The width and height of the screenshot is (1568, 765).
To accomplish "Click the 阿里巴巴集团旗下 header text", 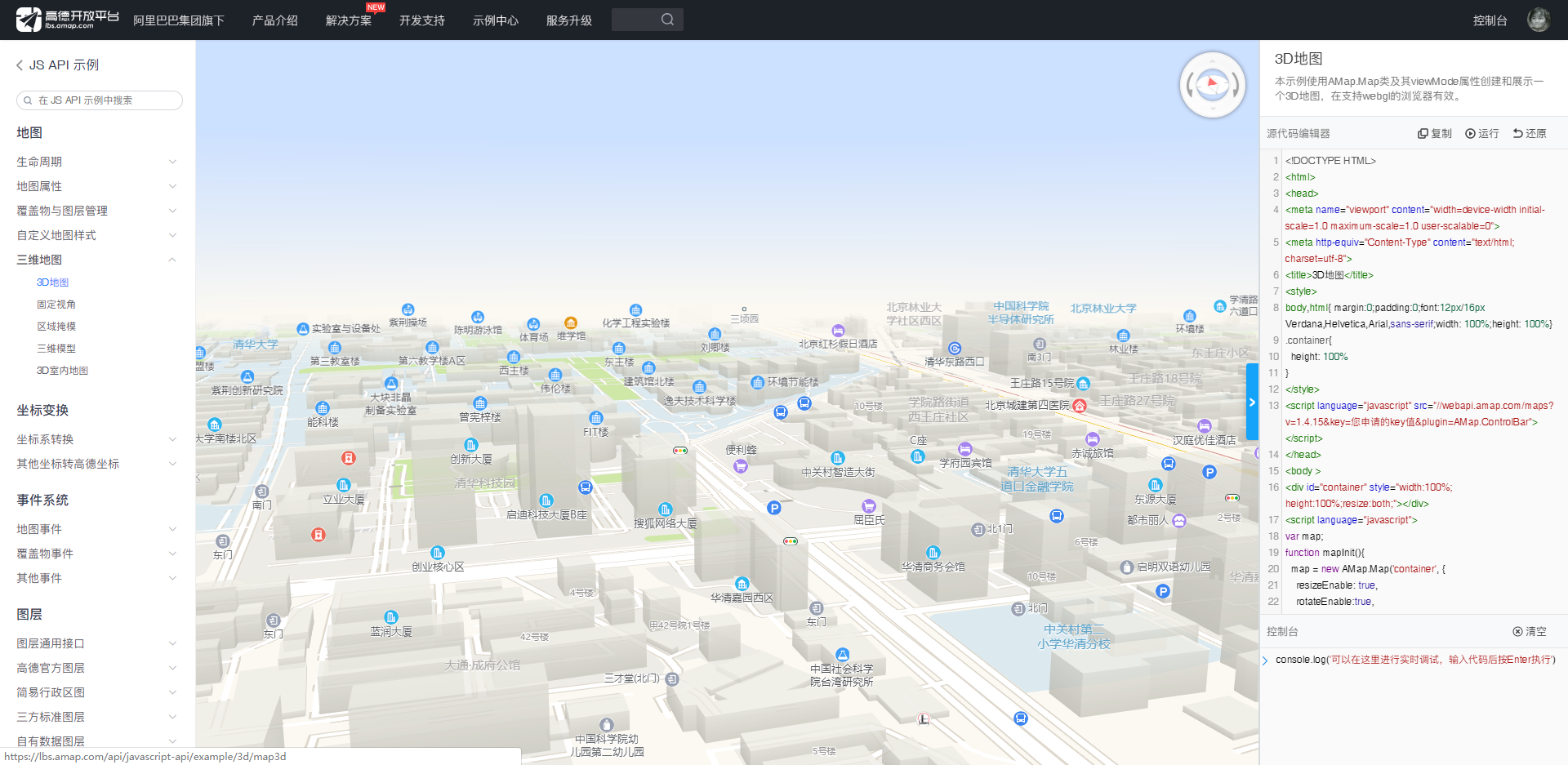I will click(x=179, y=20).
